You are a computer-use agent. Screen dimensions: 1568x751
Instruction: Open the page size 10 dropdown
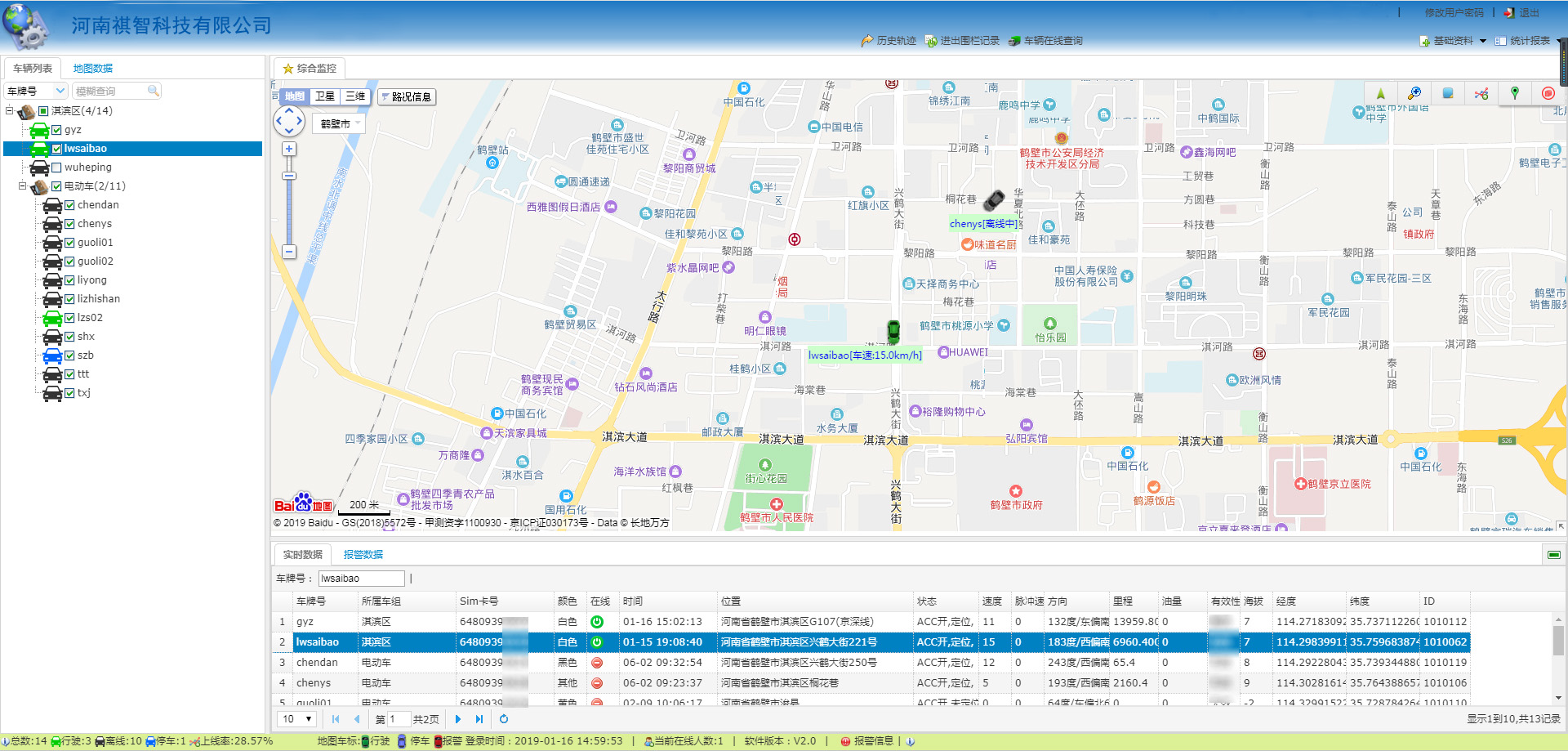297,719
